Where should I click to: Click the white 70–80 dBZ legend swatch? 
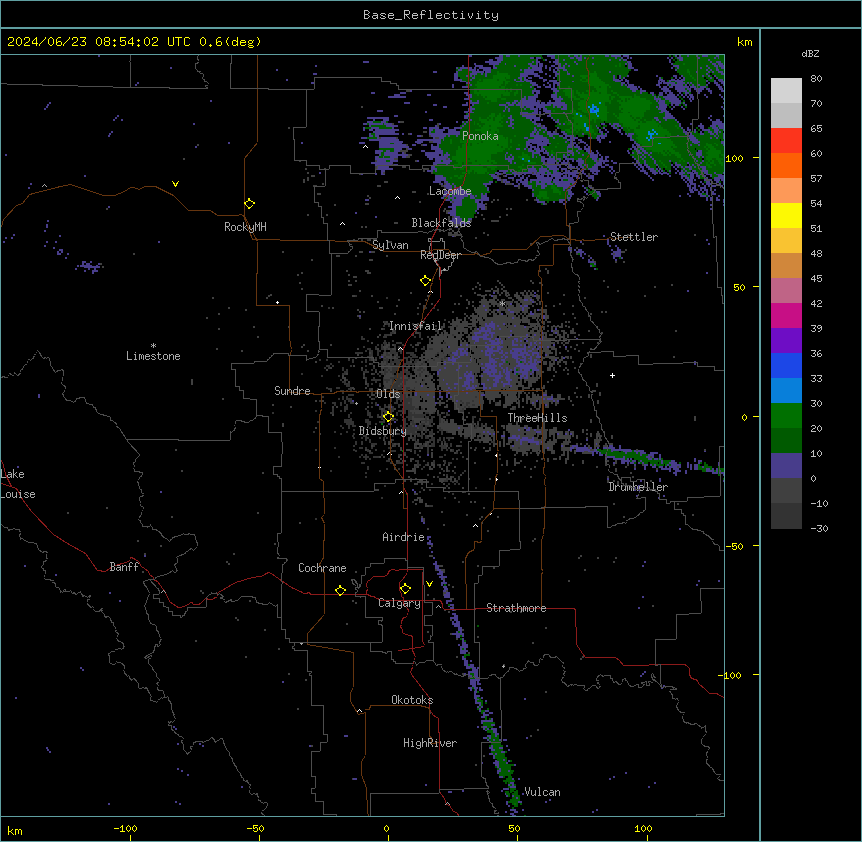pos(786,91)
